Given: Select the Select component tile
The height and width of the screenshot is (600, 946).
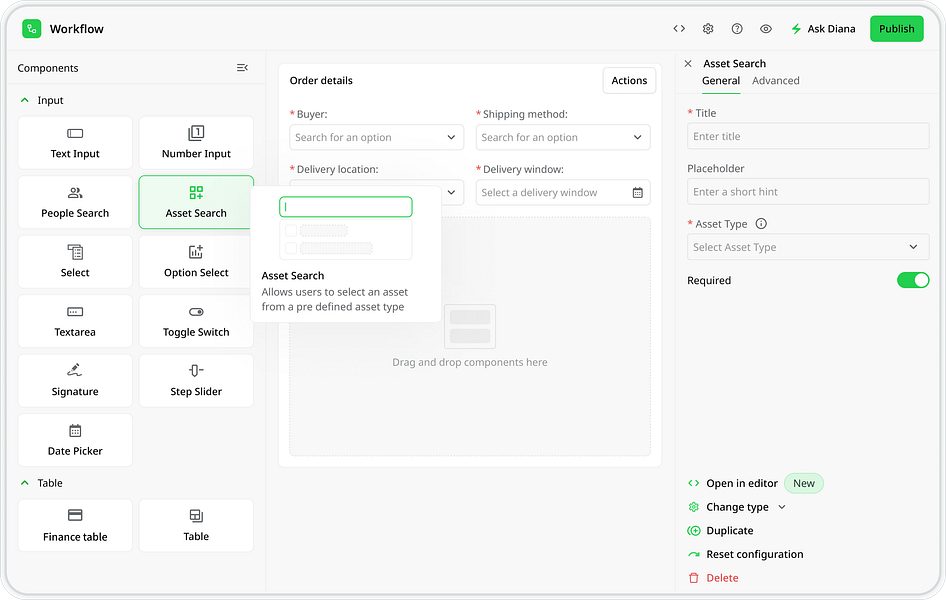Looking at the screenshot, I should 75,262.
